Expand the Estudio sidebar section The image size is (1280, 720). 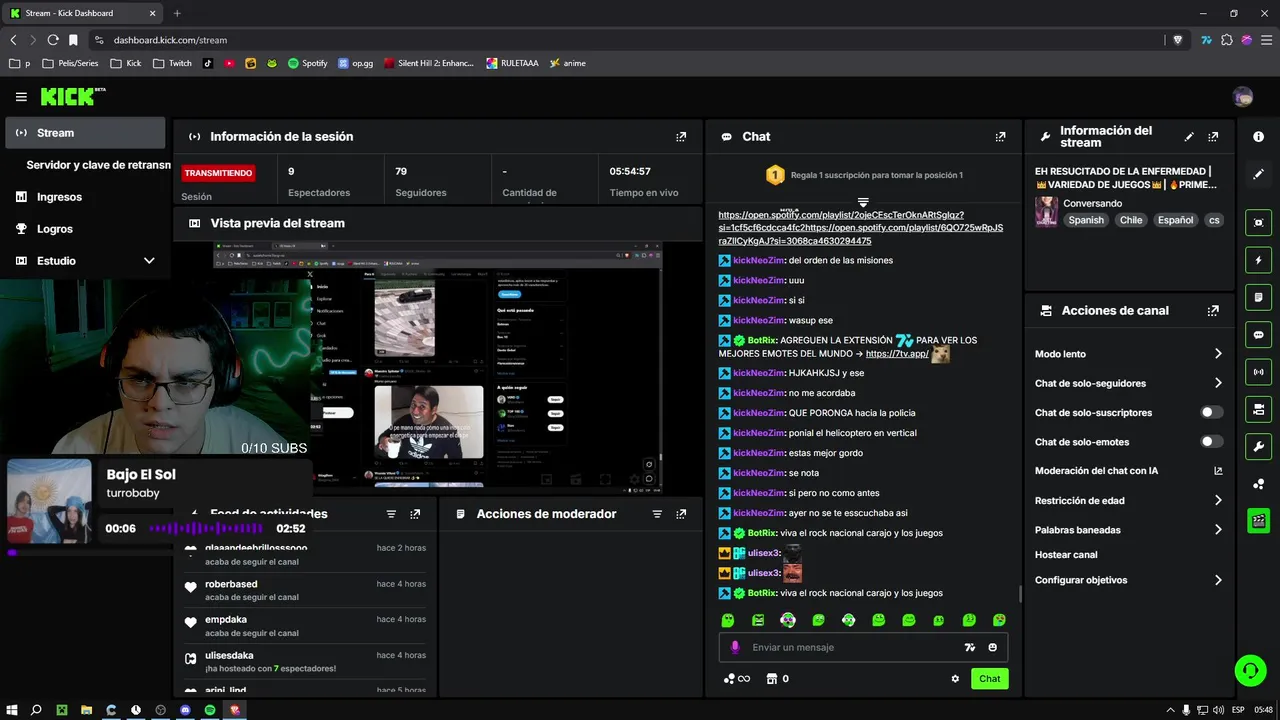pyautogui.click(x=149, y=261)
